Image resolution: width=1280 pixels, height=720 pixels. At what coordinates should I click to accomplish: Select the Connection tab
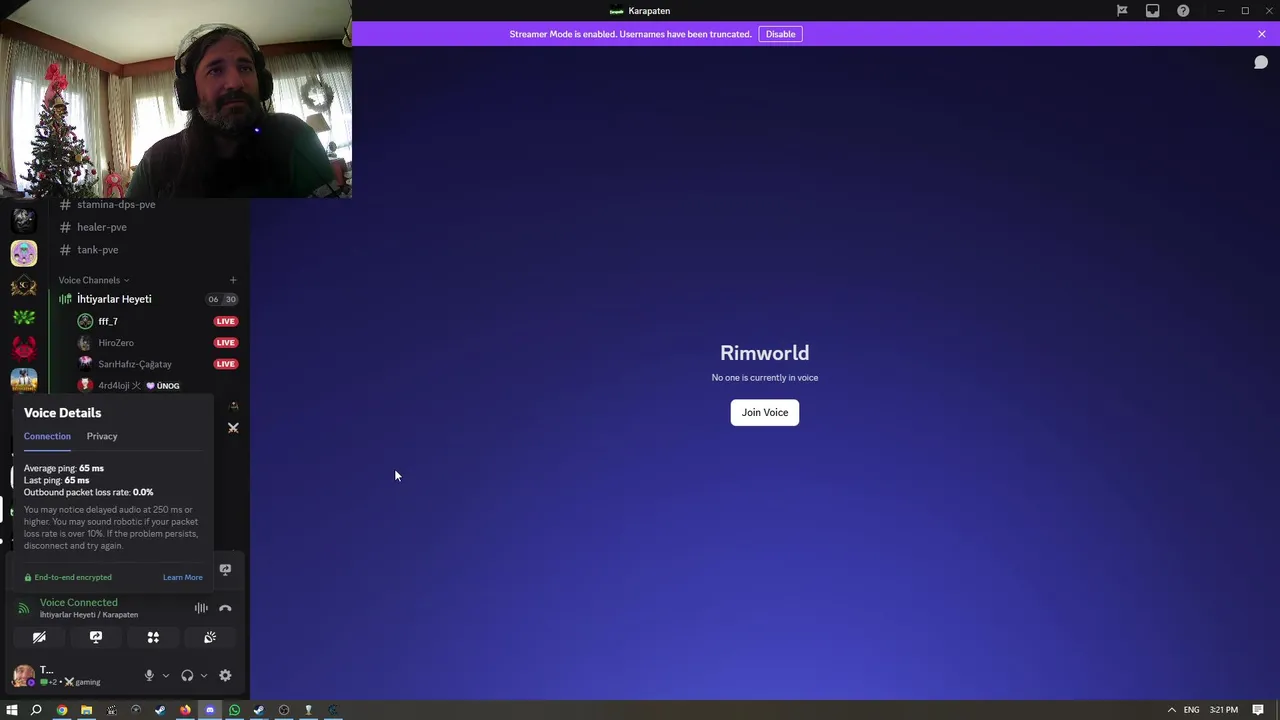47,436
